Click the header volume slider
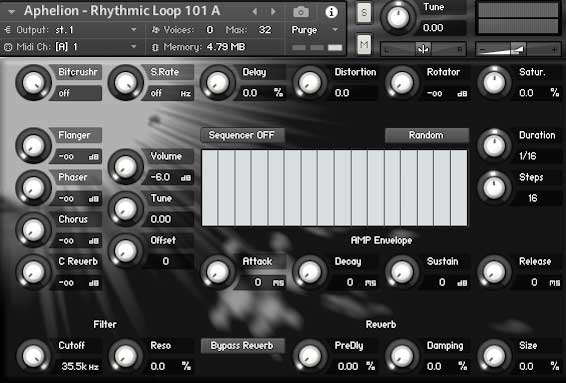The width and height of the screenshot is (566, 383). (x=518, y=49)
